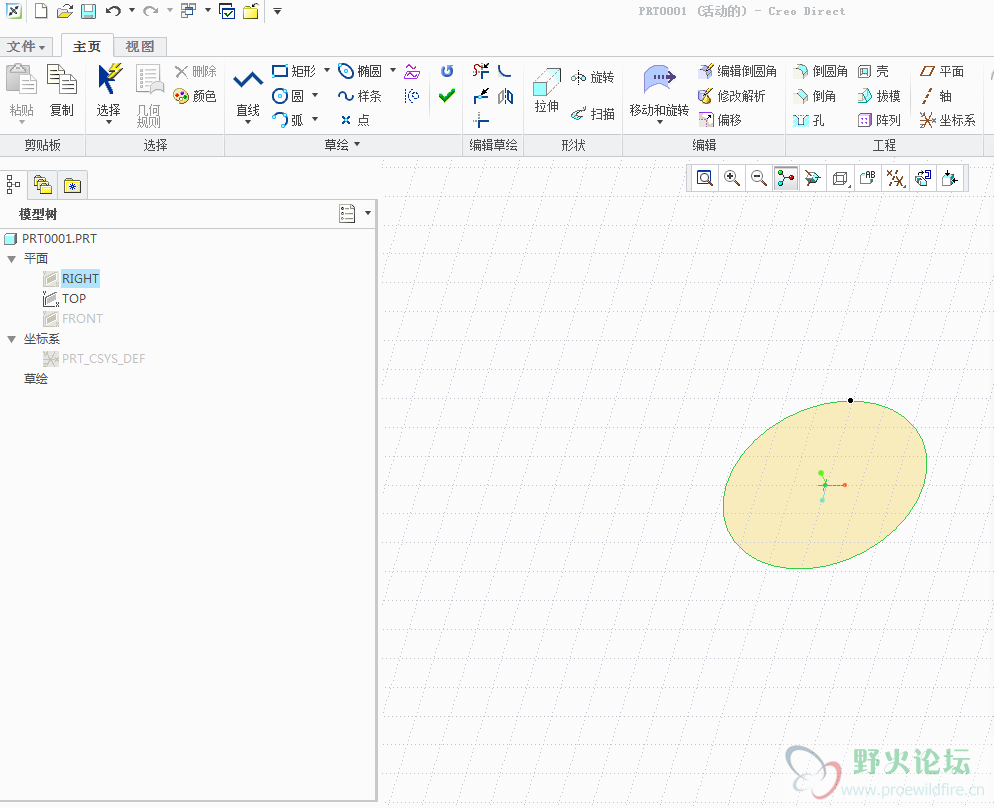
Task: Toggle the annotation display icon
Action: coord(867,178)
